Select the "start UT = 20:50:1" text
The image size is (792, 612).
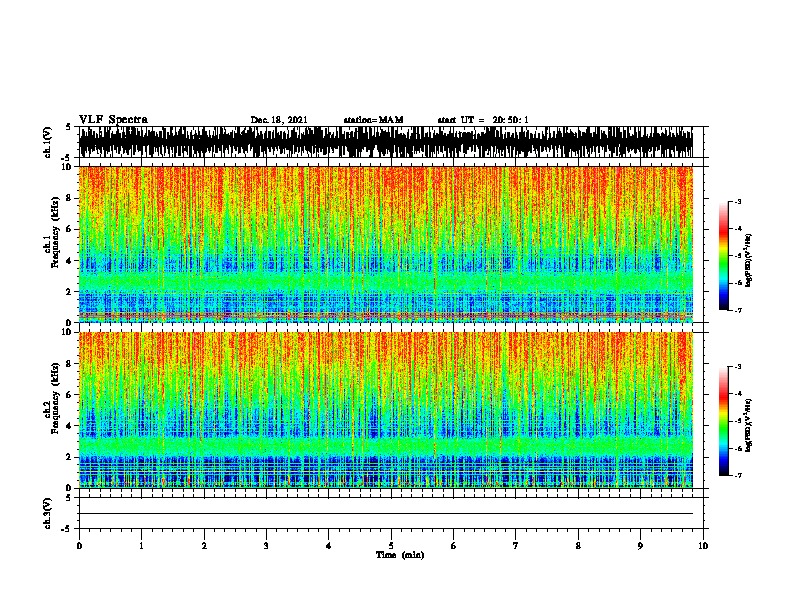[483, 120]
